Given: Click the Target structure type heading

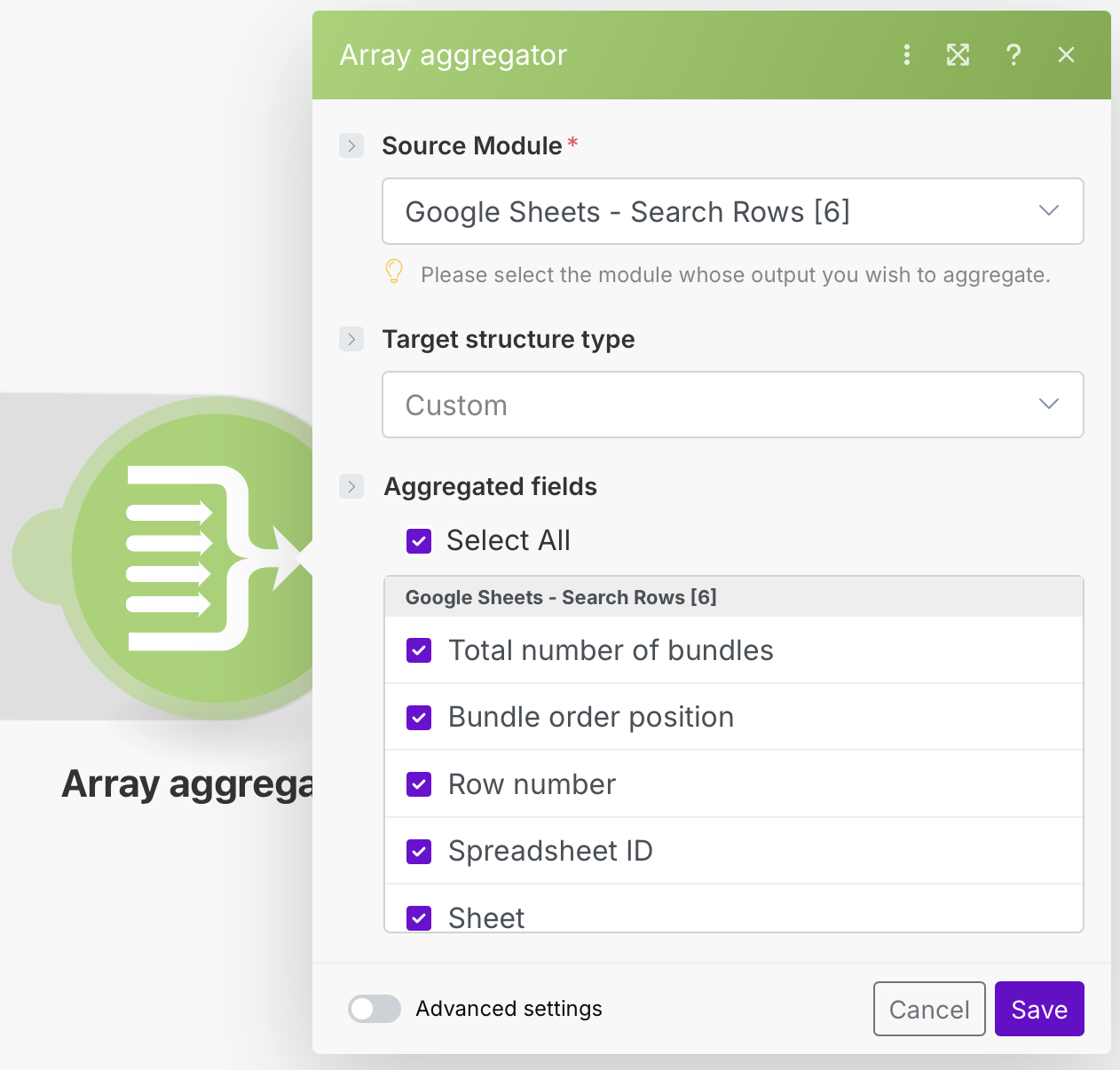Looking at the screenshot, I should [x=509, y=339].
